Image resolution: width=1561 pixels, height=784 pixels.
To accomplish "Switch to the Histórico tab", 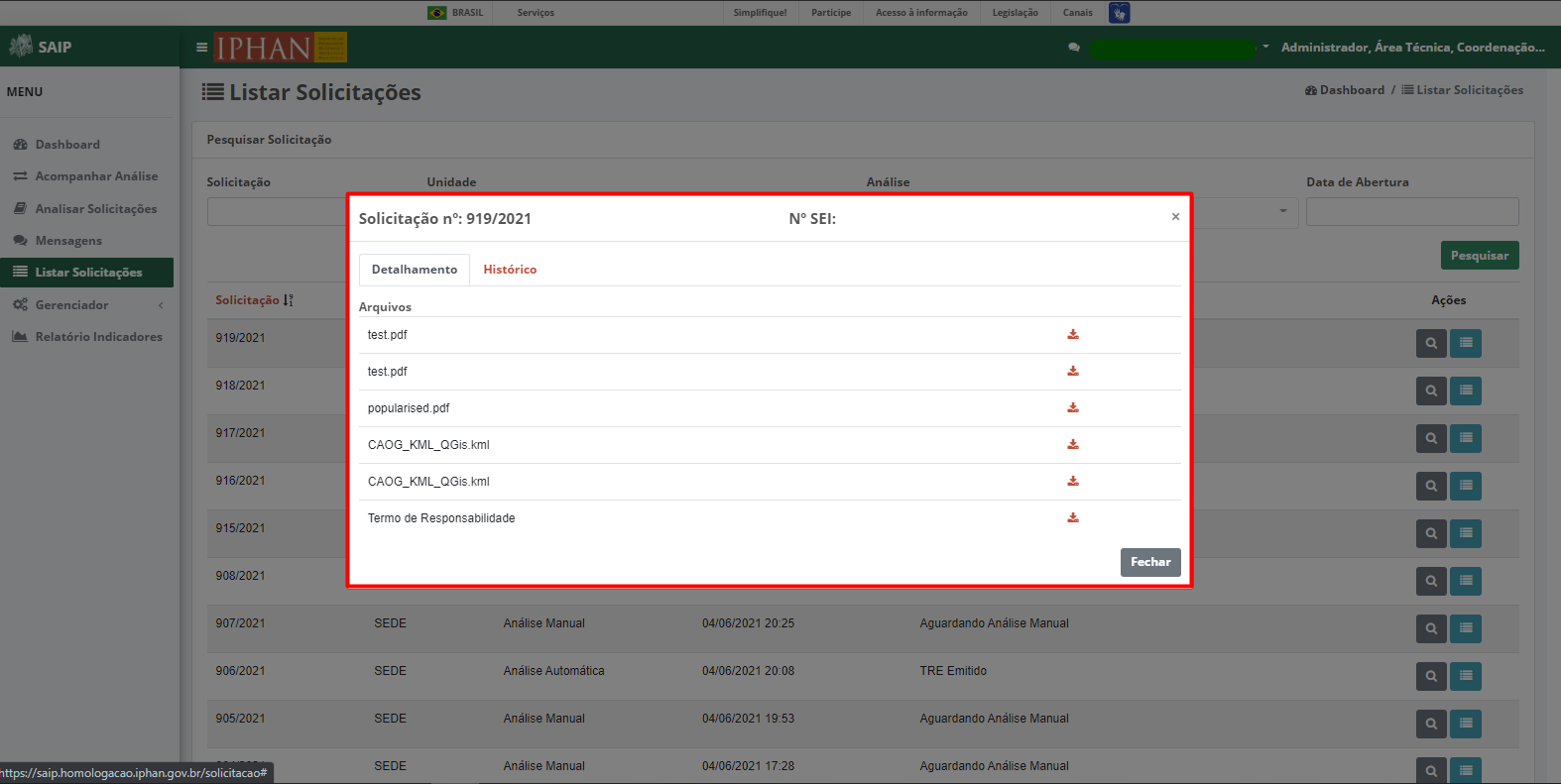I will pyautogui.click(x=510, y=270).
